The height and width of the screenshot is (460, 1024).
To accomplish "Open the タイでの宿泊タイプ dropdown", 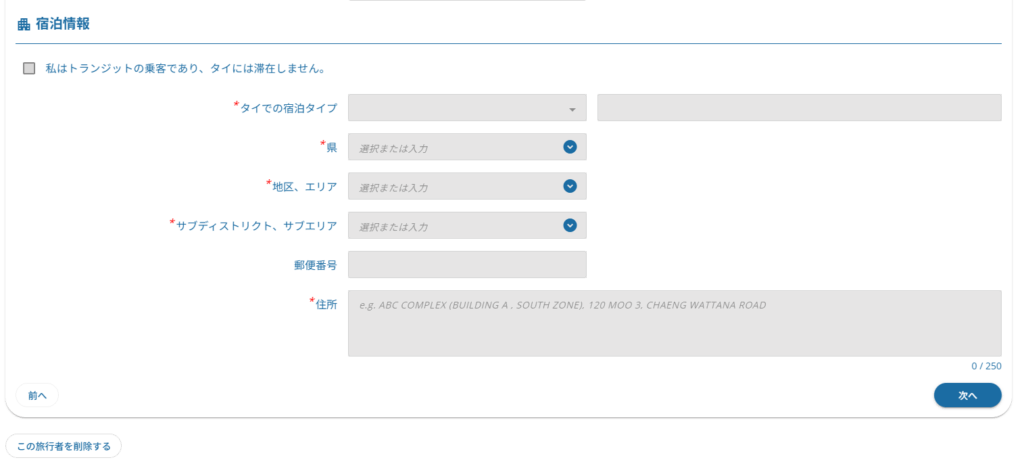I will click(x=467, y=108).
